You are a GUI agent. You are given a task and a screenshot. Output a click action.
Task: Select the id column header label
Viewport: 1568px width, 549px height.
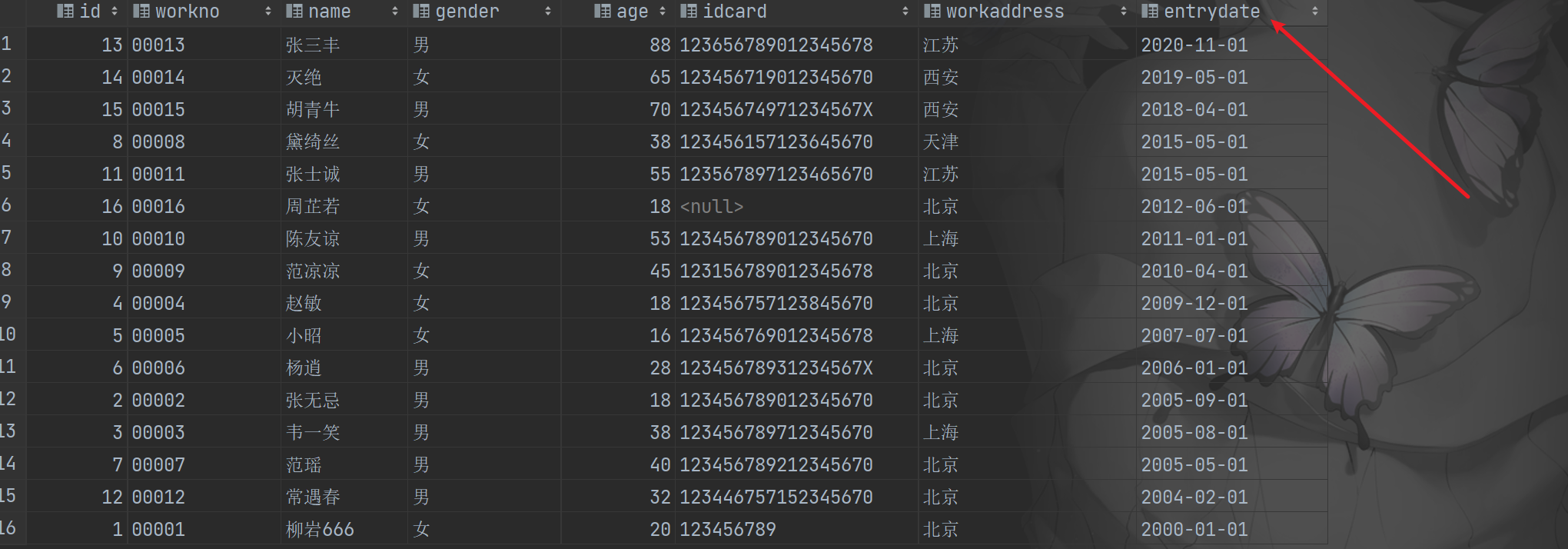pos(90,12)
